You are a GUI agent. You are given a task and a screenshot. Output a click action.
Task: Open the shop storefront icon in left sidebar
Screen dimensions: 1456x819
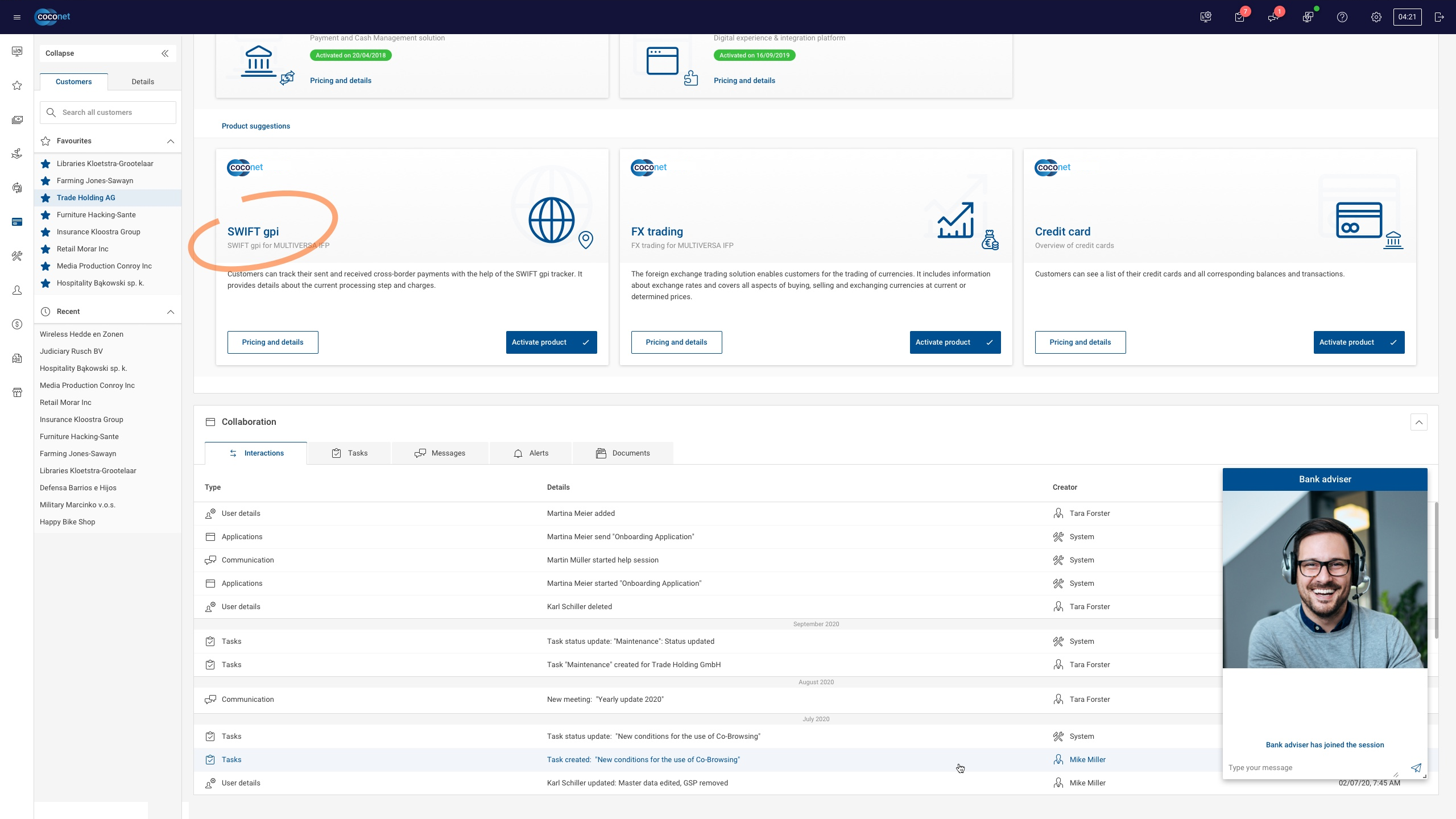[x=17, y=392]
